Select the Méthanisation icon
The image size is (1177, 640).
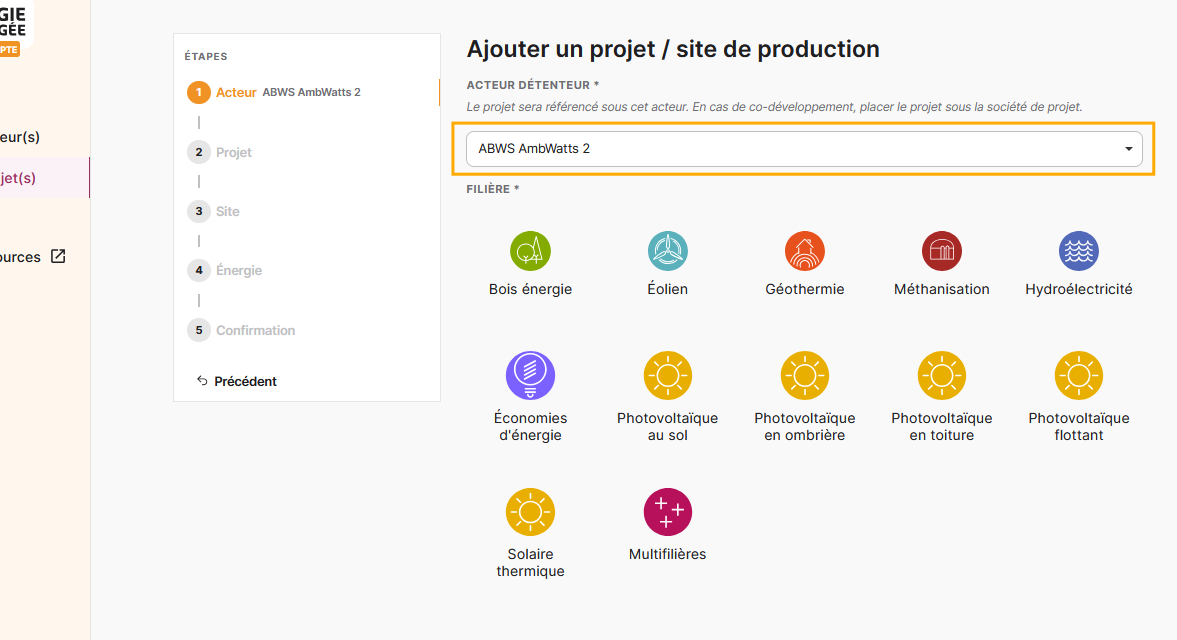pyautogui.click(x=941, y=251)
